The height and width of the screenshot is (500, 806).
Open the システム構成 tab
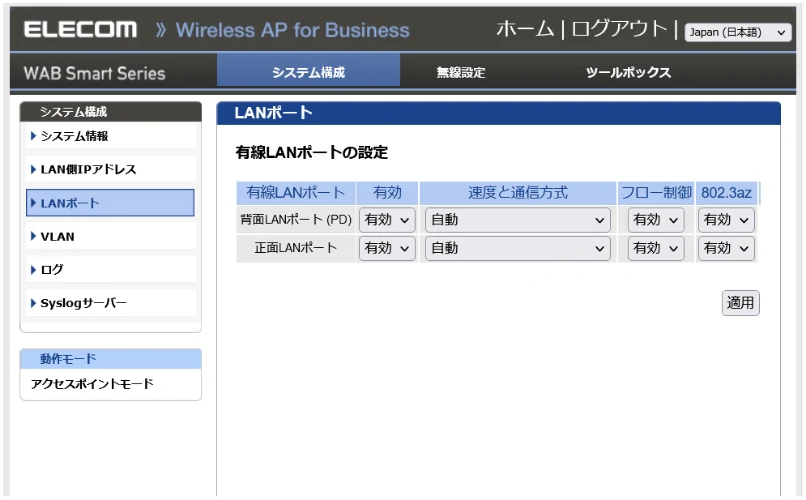(308, 72)
